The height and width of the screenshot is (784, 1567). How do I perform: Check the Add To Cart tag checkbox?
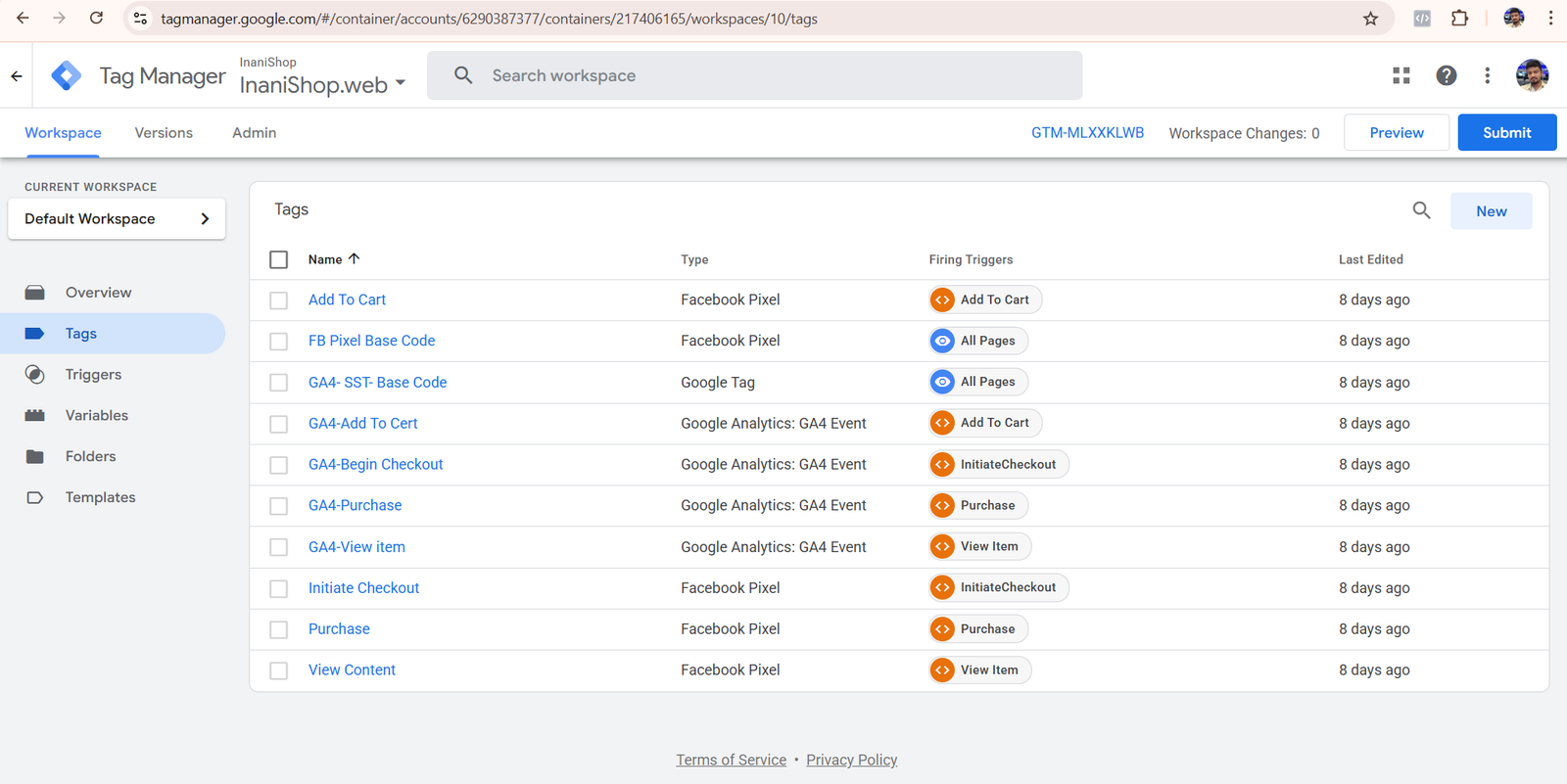(279, 300)
